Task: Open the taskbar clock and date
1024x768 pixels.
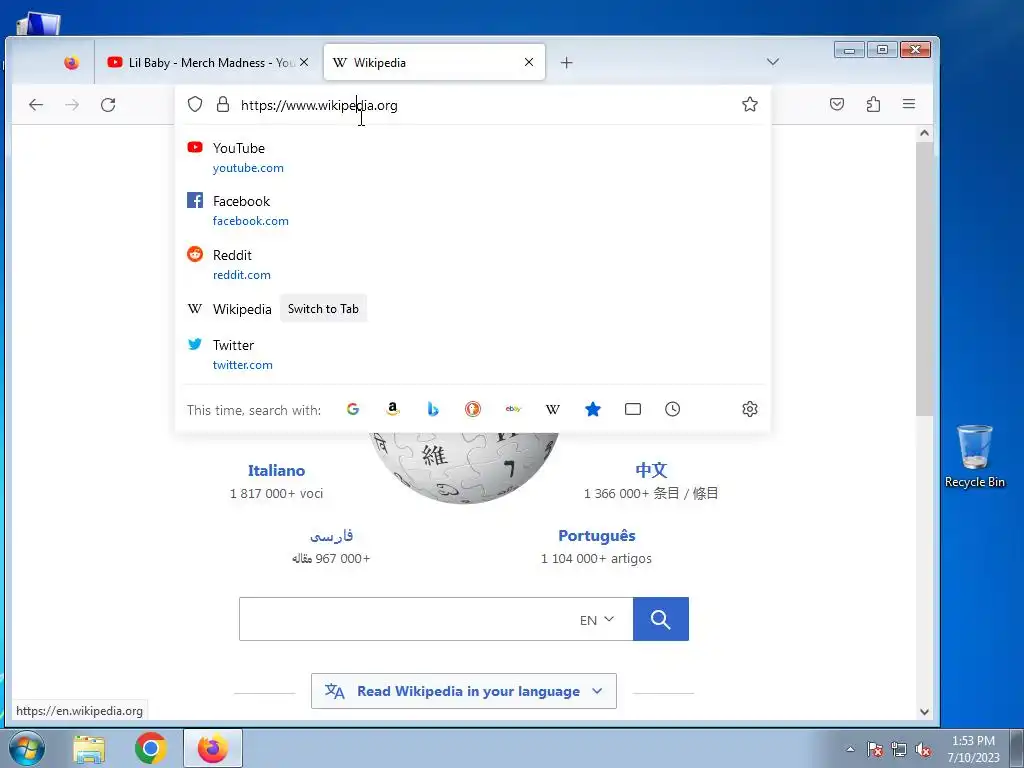Action: pyautogui.click(x=973, y=749)
